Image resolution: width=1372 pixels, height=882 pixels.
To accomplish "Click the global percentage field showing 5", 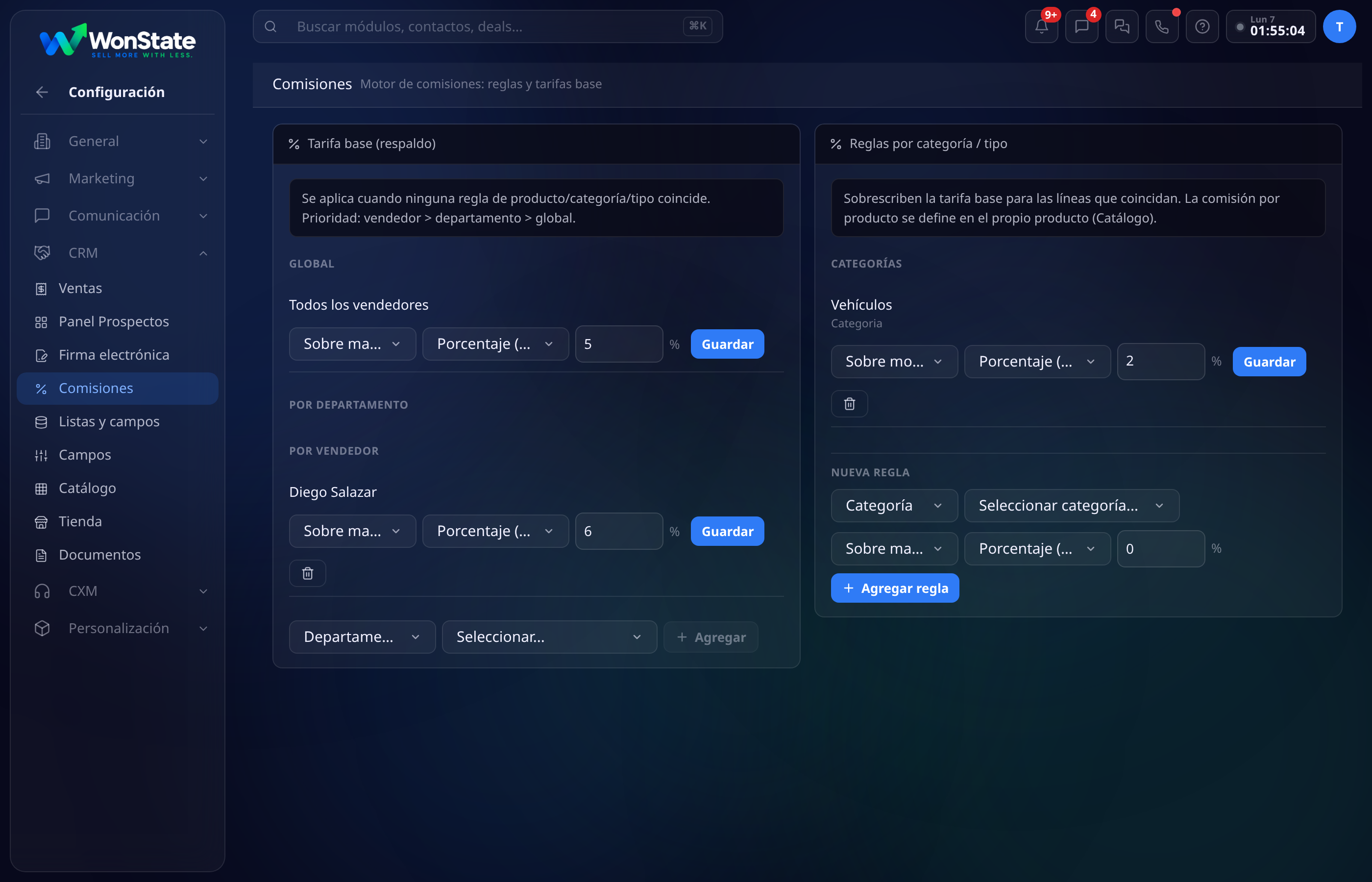I will tap(619, 343).
